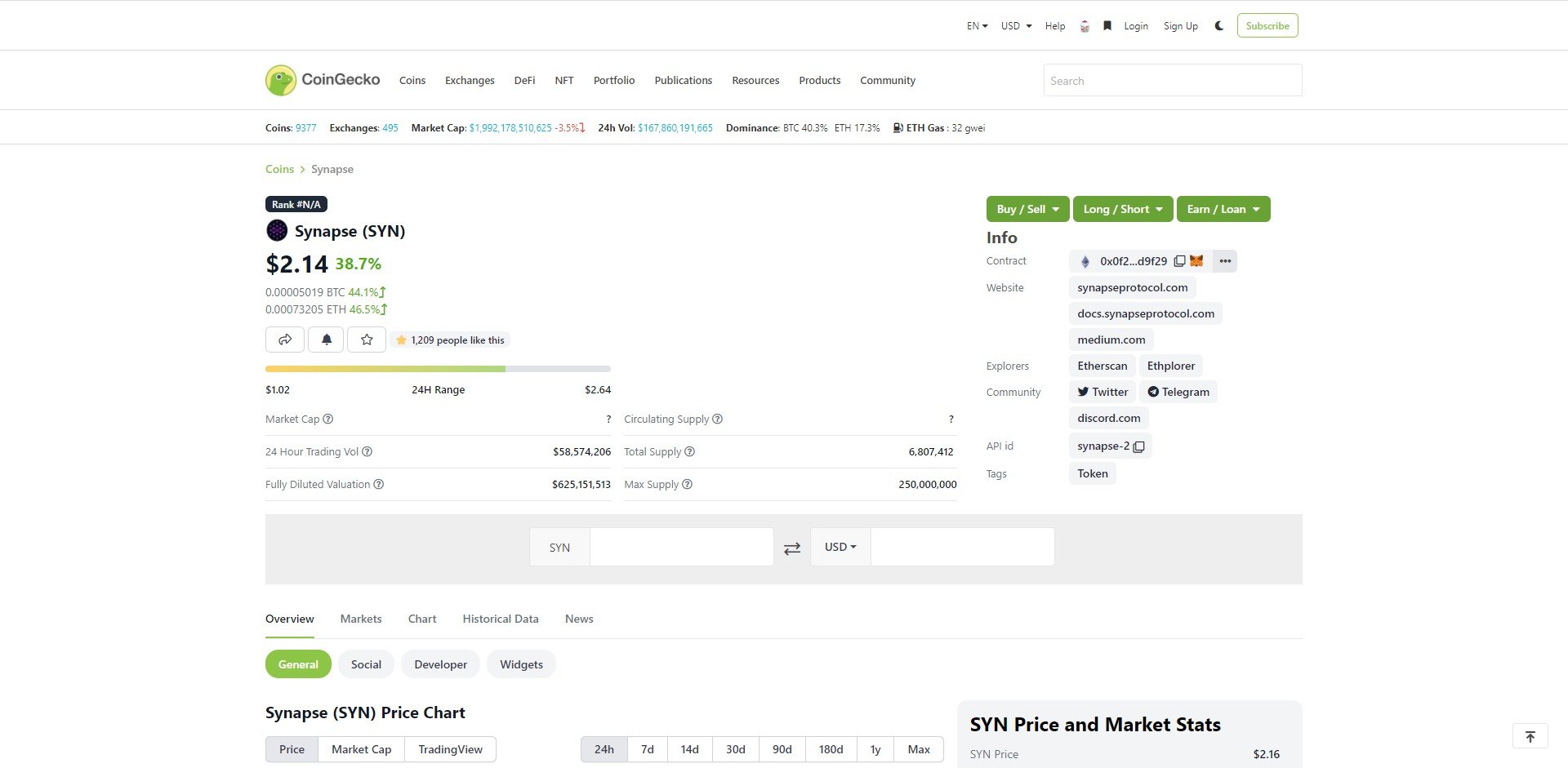Screen dimensions: 1568x768
Task: Select the 7d chart range
Action: click(x=647, y=749)
